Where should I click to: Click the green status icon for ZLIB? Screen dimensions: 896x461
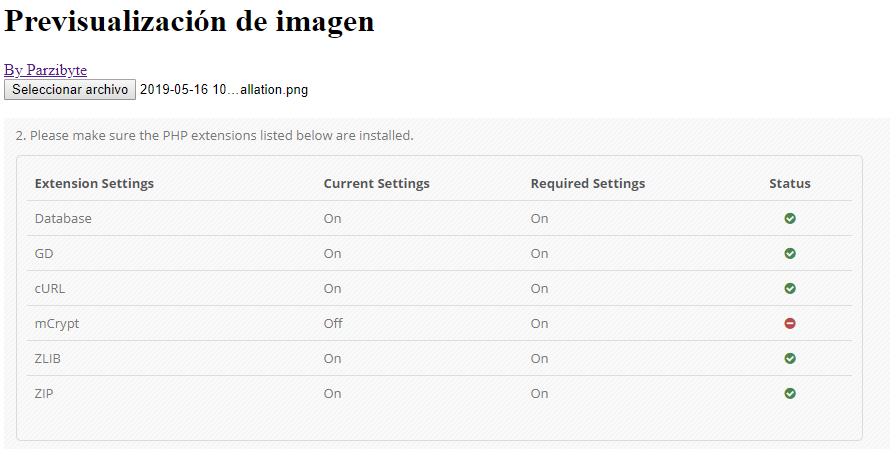790,358
